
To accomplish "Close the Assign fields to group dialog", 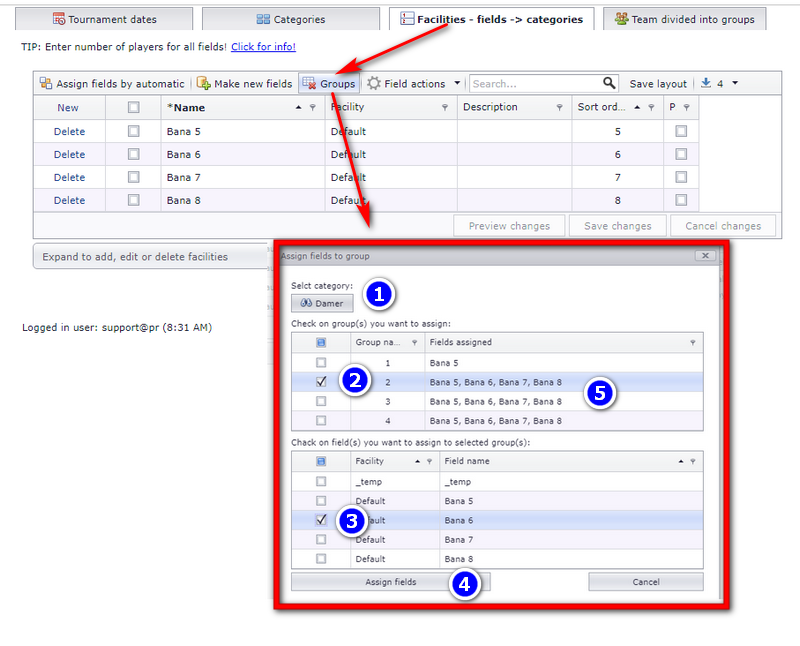I will pos(705,256).
